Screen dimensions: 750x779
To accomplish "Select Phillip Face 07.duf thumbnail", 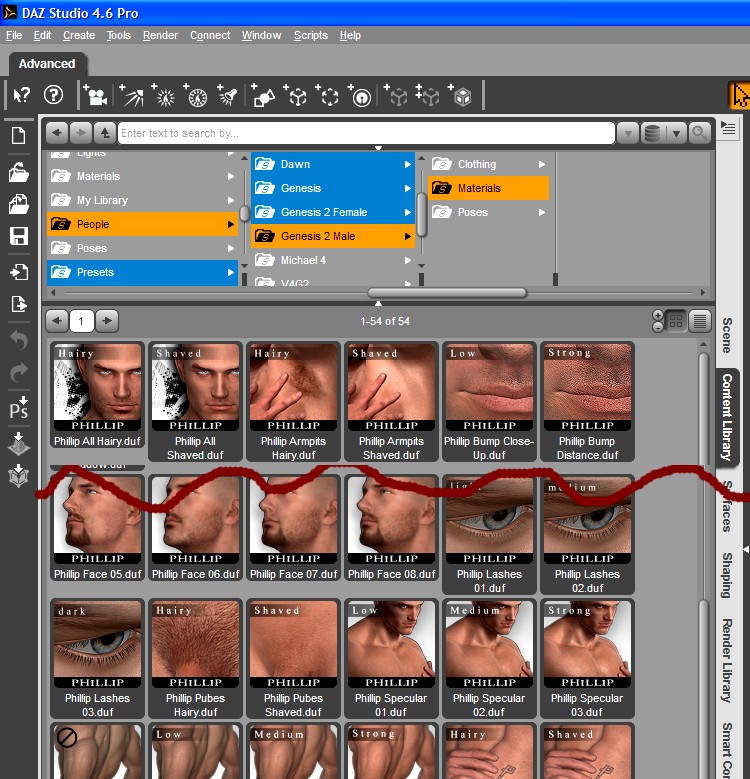I will tap(294, 529).
